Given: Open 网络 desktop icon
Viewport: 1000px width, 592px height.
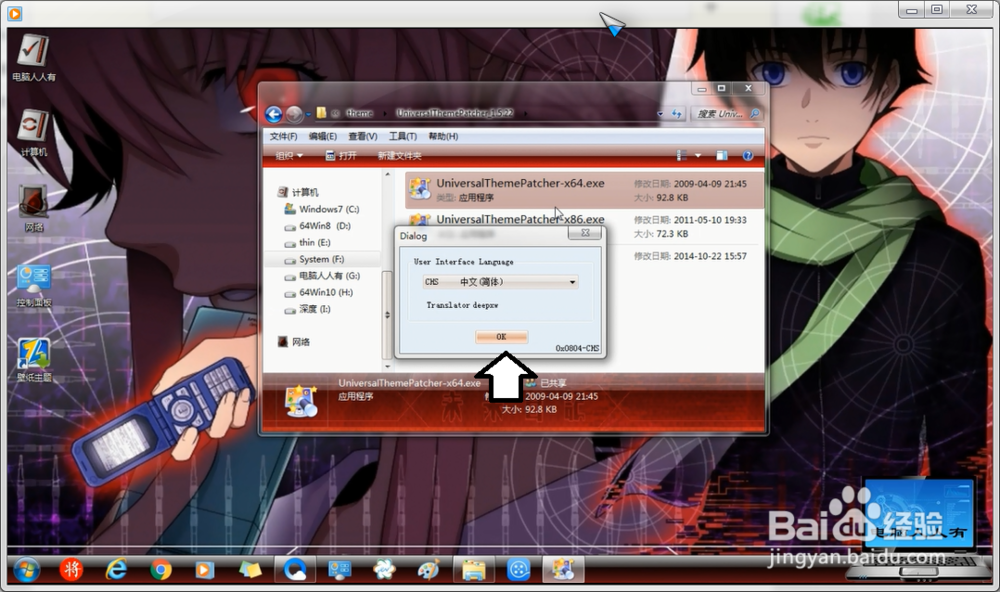Looking at the screenshot, I should coord(33,208).
